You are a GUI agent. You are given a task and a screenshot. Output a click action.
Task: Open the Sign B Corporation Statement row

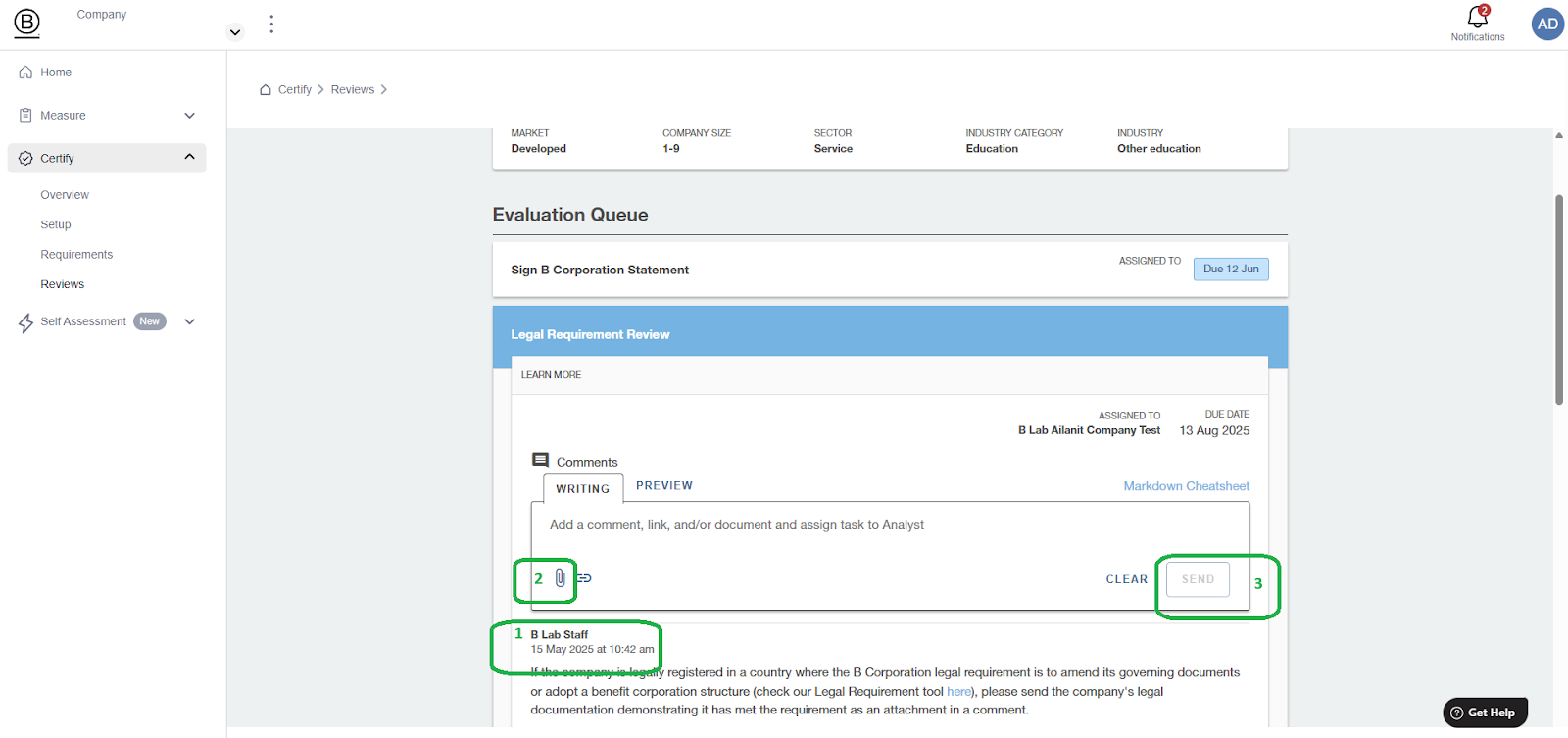890,270
